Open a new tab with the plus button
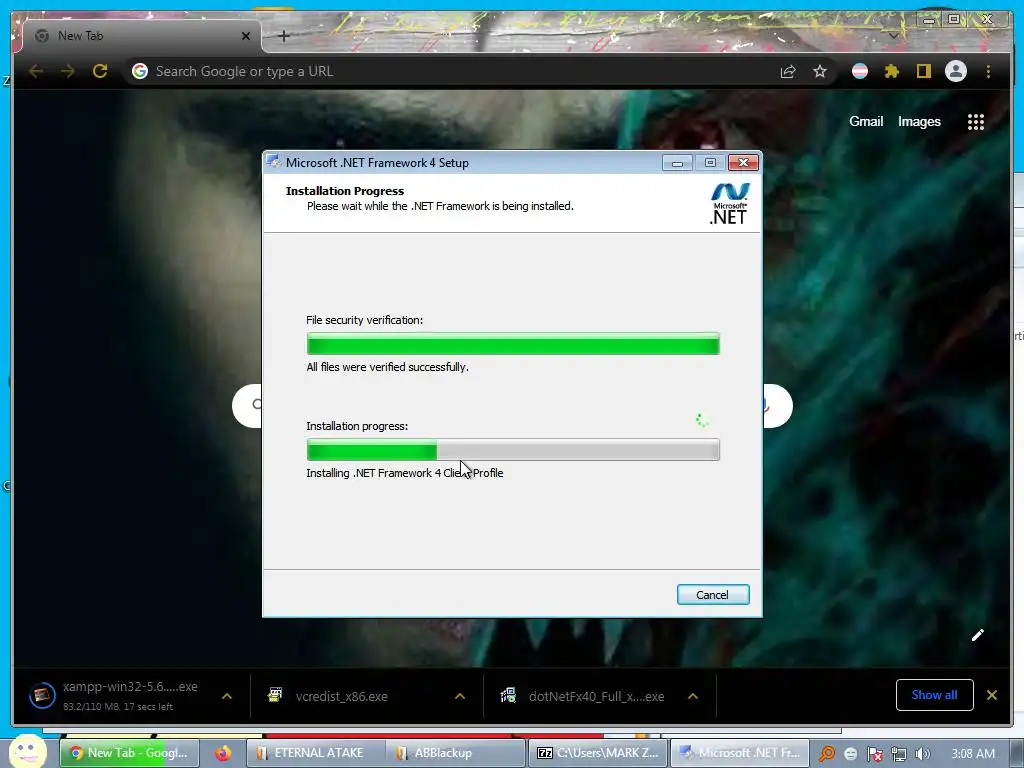1024x768 pixels. (283, 36)
